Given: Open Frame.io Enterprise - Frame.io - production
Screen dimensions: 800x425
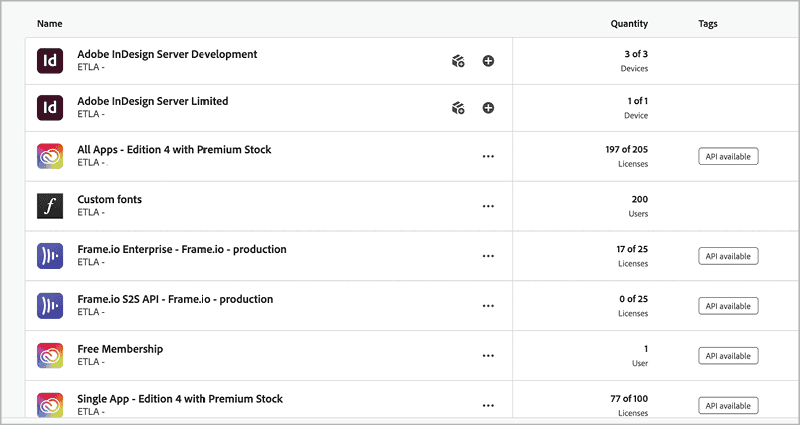Looking at the screenshot, I should [x=182, y=249].
